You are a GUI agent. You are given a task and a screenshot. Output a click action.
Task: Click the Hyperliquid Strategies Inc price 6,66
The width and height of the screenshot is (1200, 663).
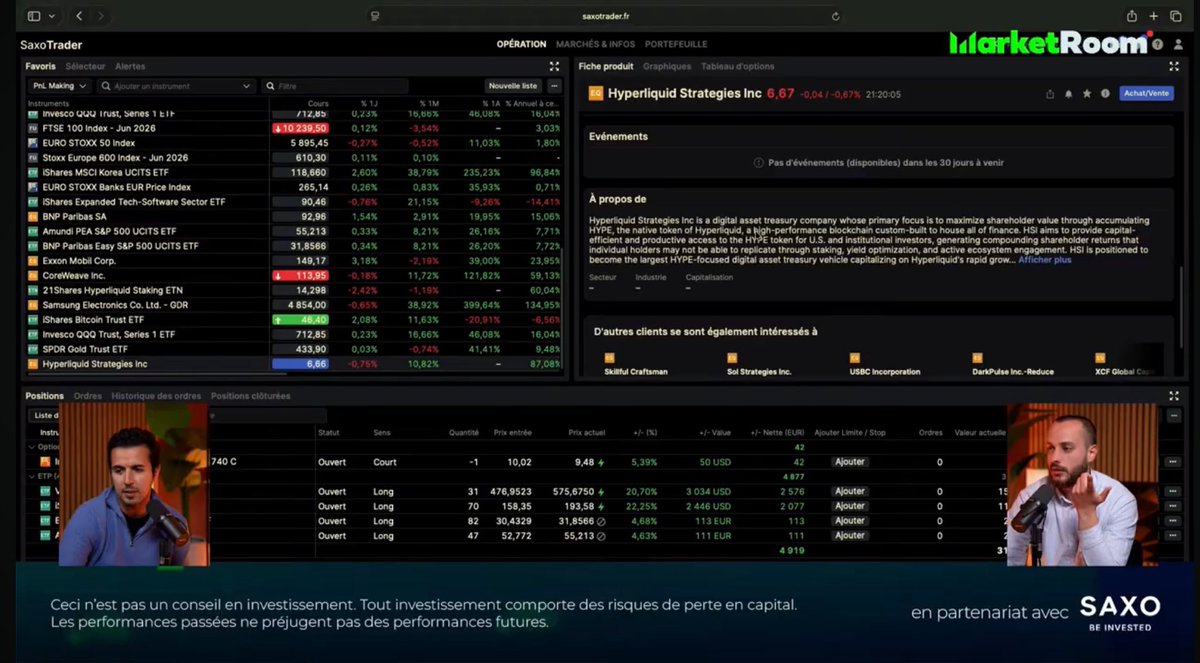(300, 364)
